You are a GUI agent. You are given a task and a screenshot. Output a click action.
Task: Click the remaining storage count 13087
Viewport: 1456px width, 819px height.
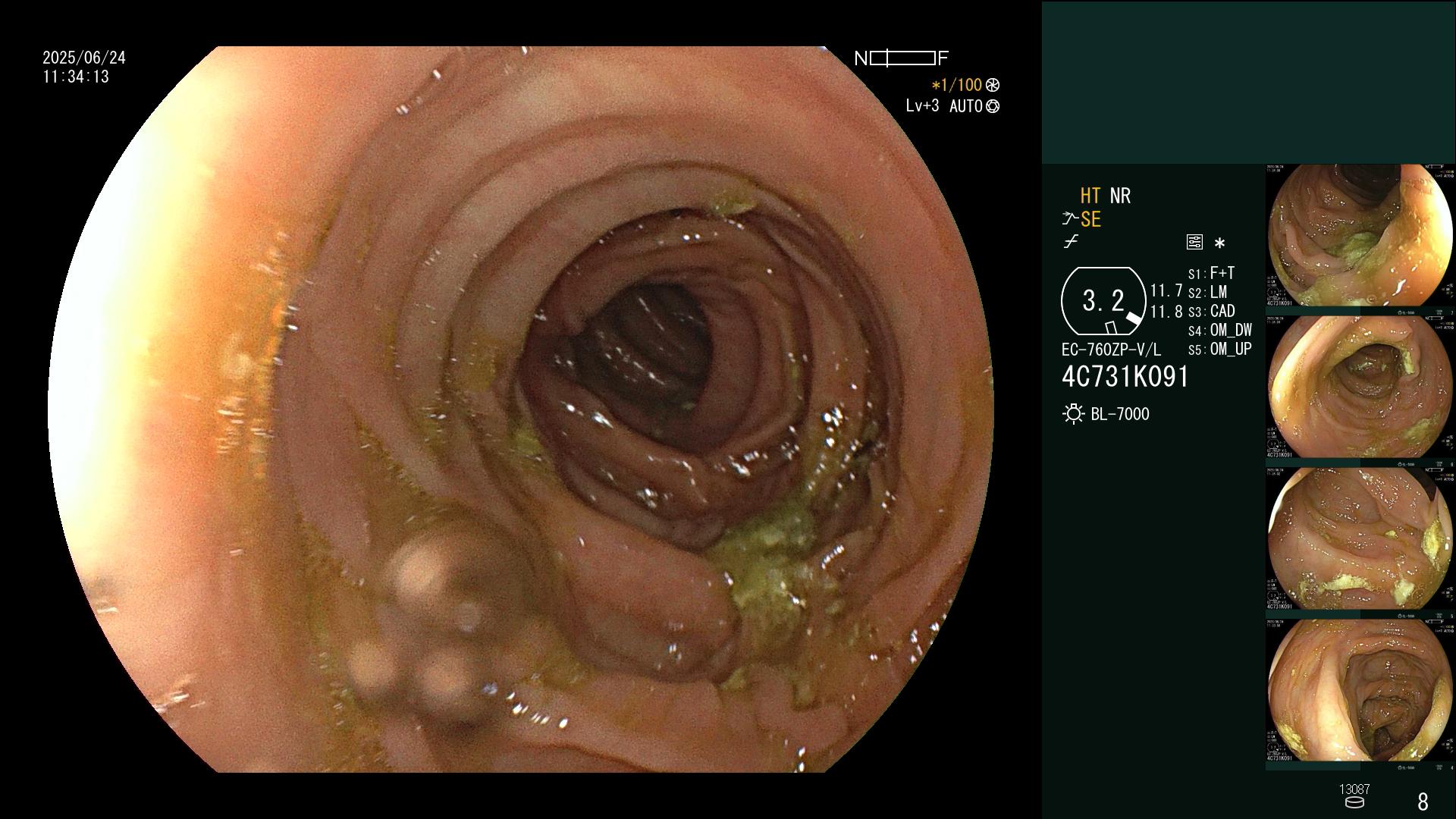[1354, 789]
